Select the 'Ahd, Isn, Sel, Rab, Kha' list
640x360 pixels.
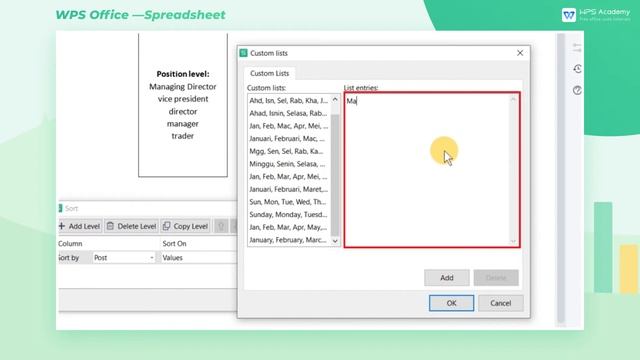click(289, 100)
